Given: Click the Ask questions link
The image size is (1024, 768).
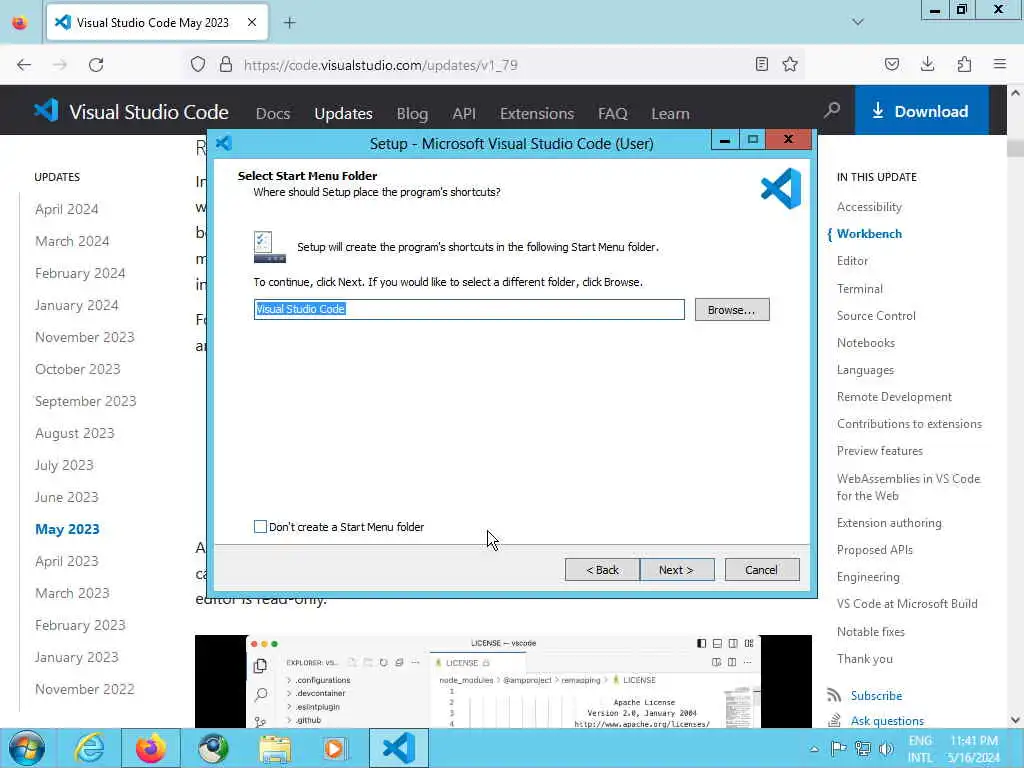Looking at the screenshot, I should 887,720.
